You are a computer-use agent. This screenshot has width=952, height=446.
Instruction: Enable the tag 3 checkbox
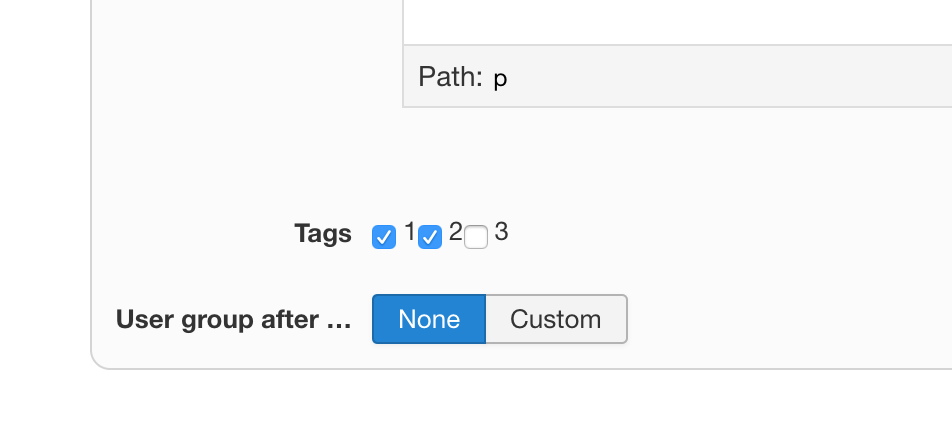pos(476,237)
